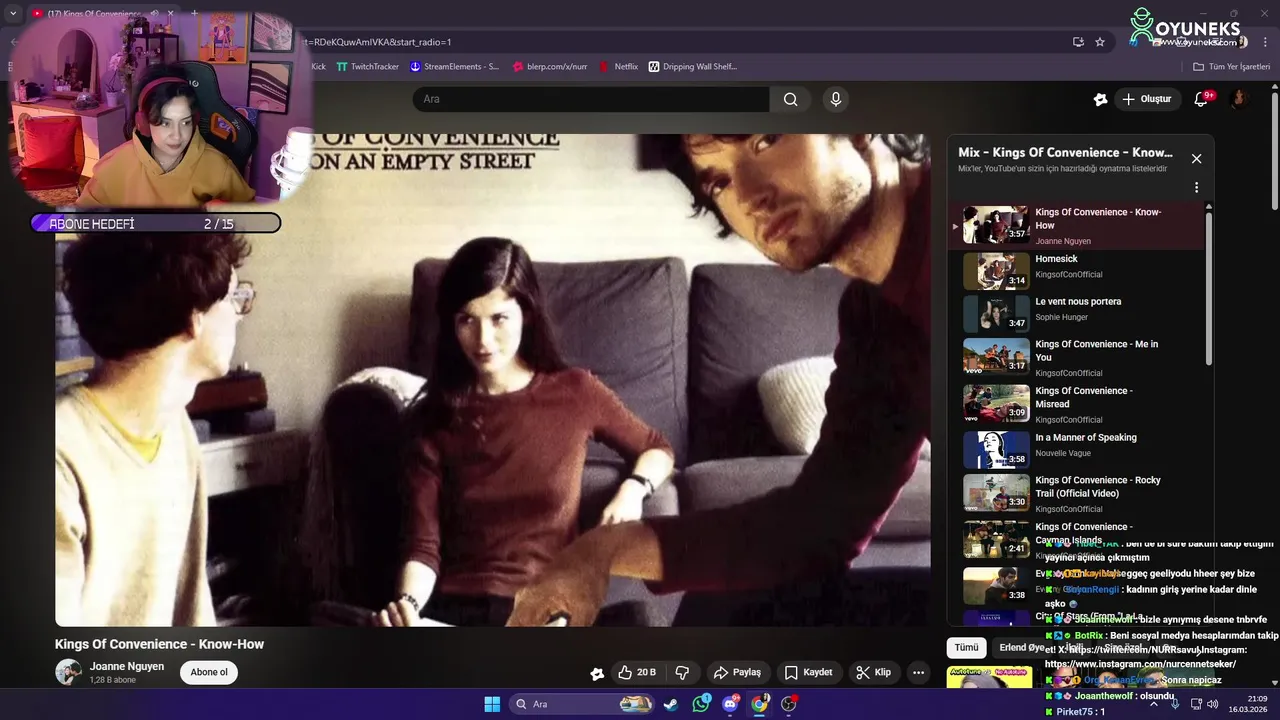
Task: Open OBS Studio from the taskbar
Action: (789, 704)
